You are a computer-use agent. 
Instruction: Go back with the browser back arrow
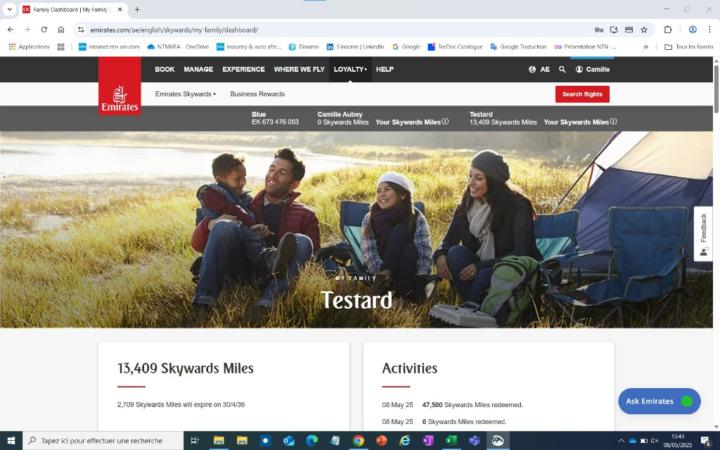11,29
